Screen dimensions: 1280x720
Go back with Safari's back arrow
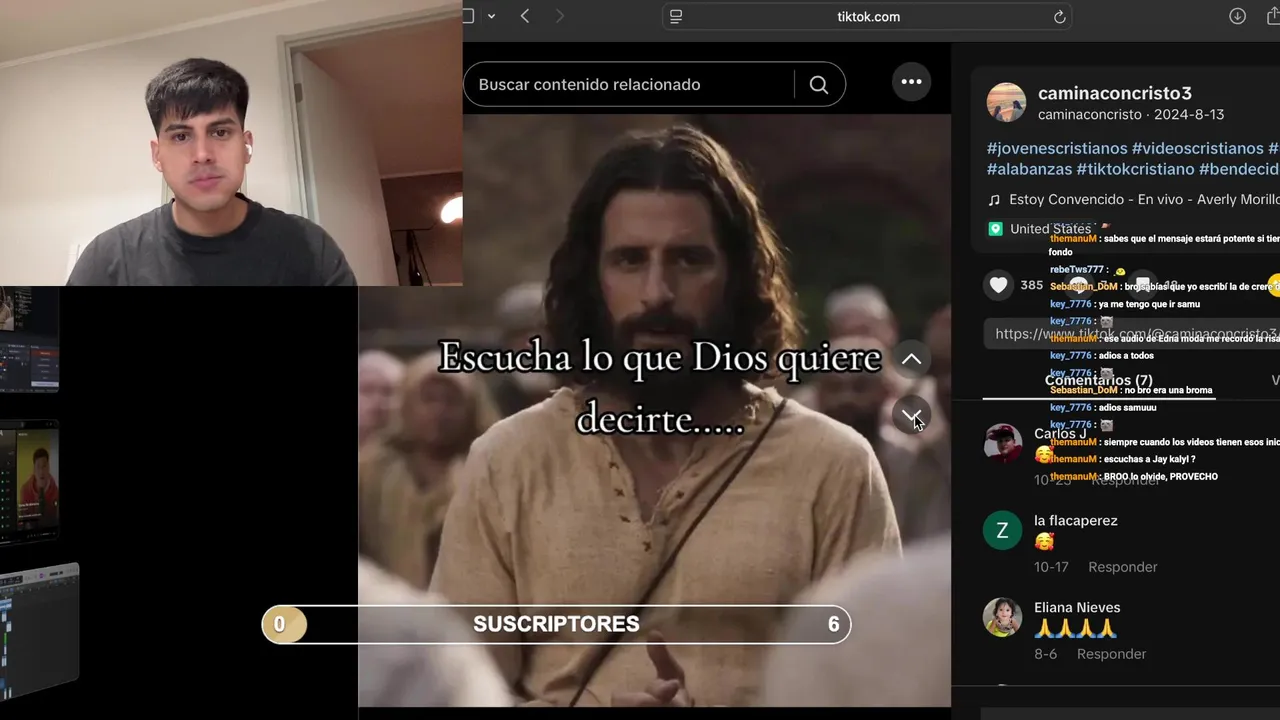click(x=525, y=16)
